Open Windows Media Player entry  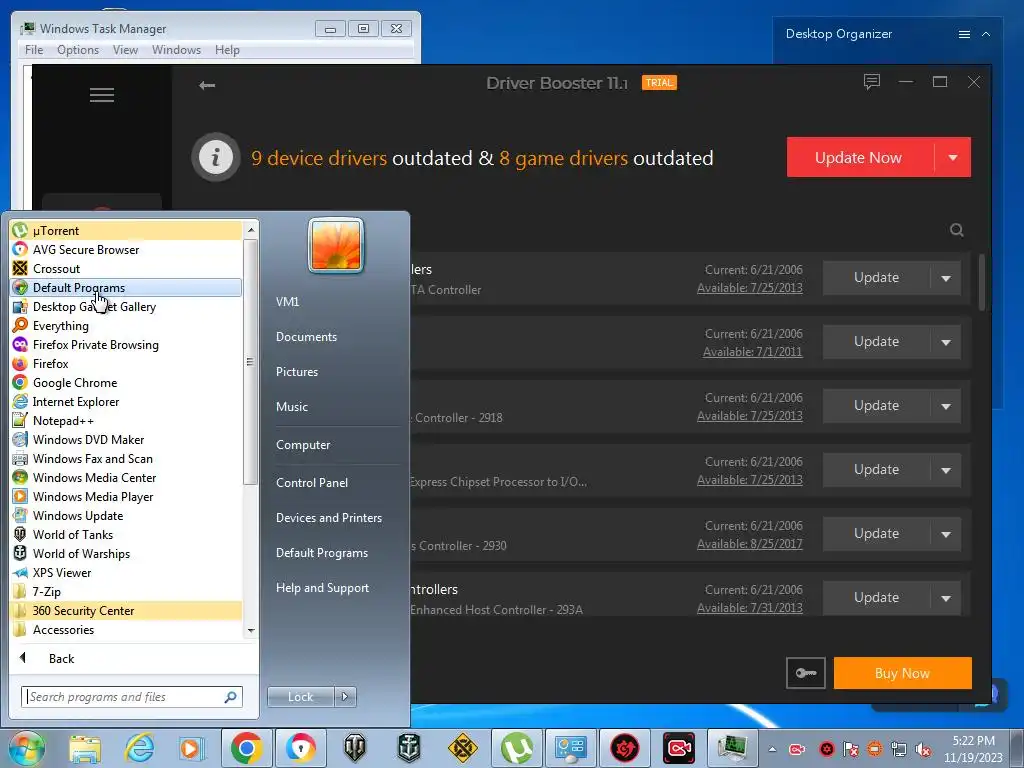tap(126, 496)
